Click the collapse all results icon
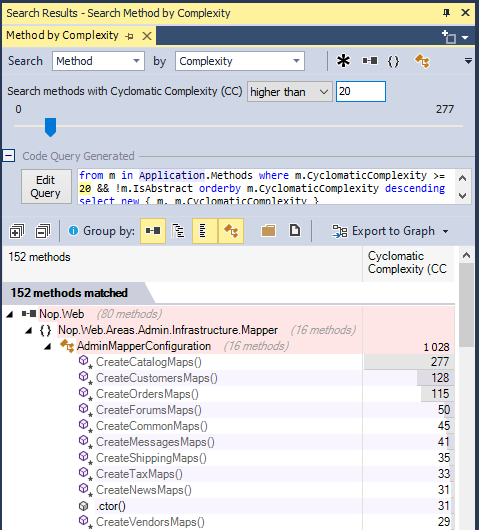 click(x=43, y=231)
